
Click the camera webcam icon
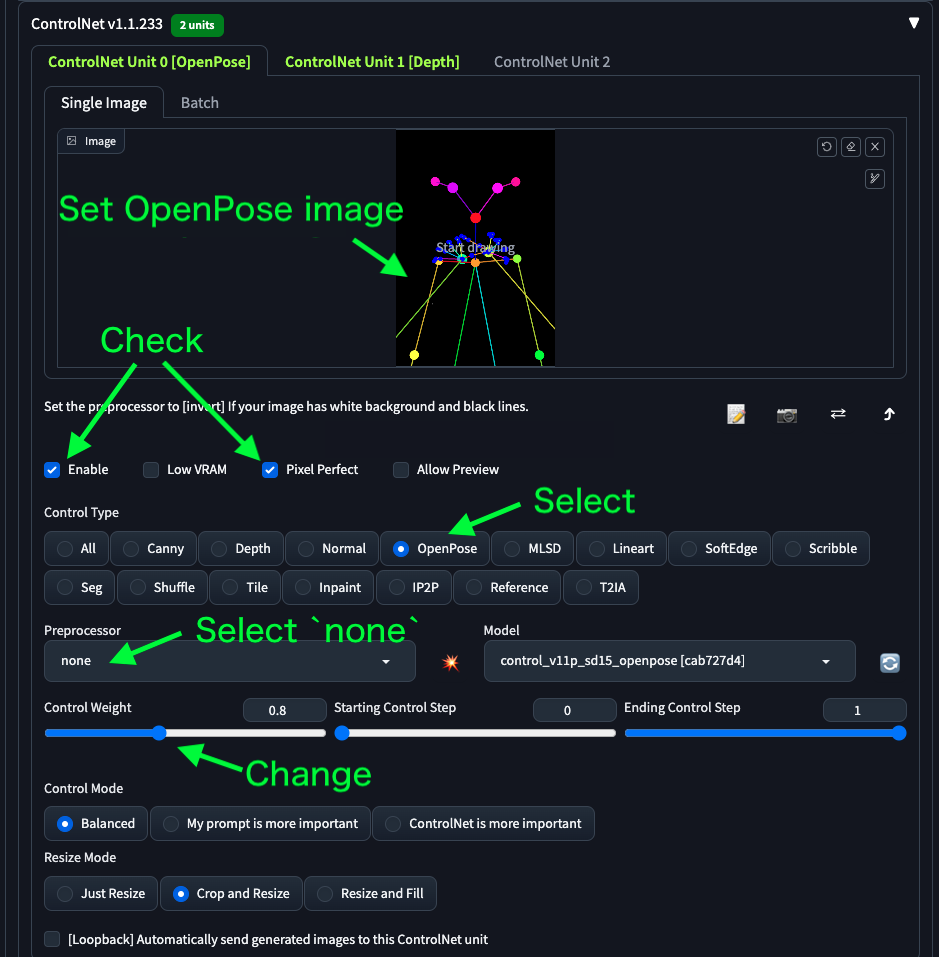pyautogui.click(x=787, y=415)
